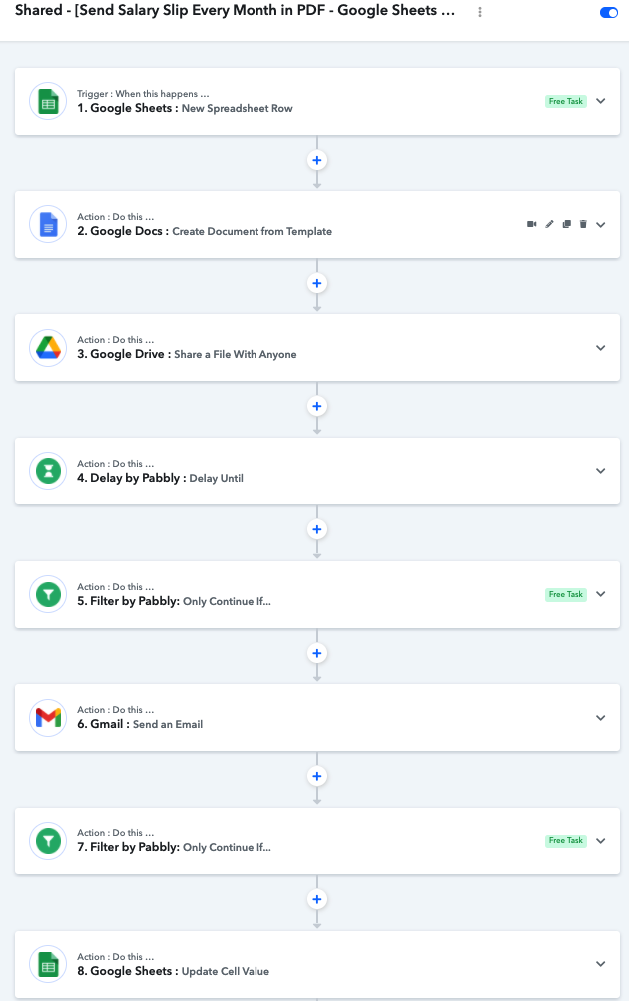
Task: Click the step 5 Filter by Pabbly icon
Action: pos(48,594)
